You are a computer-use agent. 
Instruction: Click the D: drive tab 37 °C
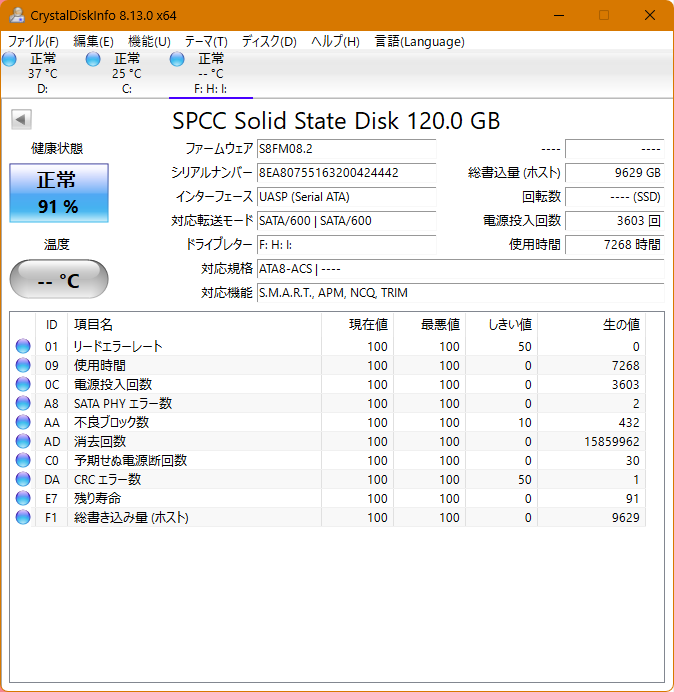(x=43, y=73)
